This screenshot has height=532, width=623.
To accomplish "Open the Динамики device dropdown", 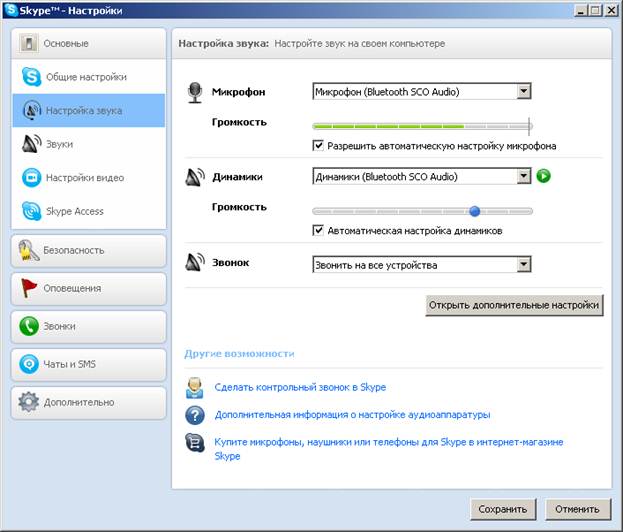I will [422, 176].
